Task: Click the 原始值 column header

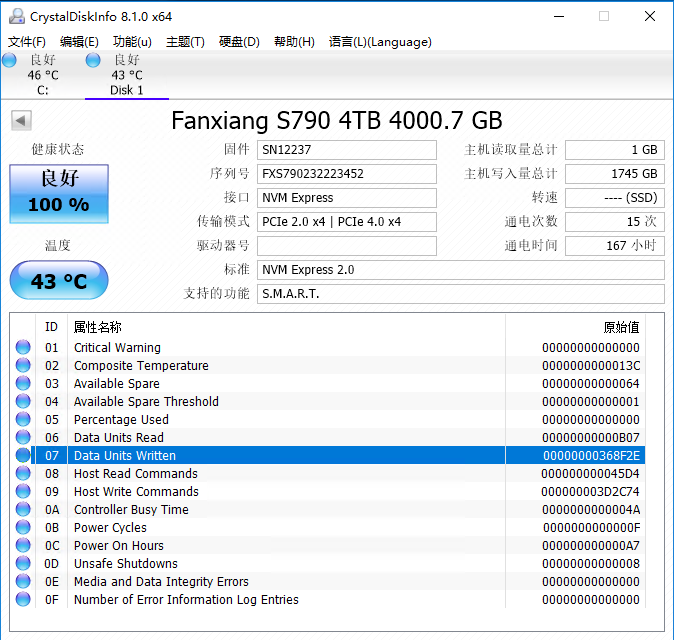Action: pos(576,327)
